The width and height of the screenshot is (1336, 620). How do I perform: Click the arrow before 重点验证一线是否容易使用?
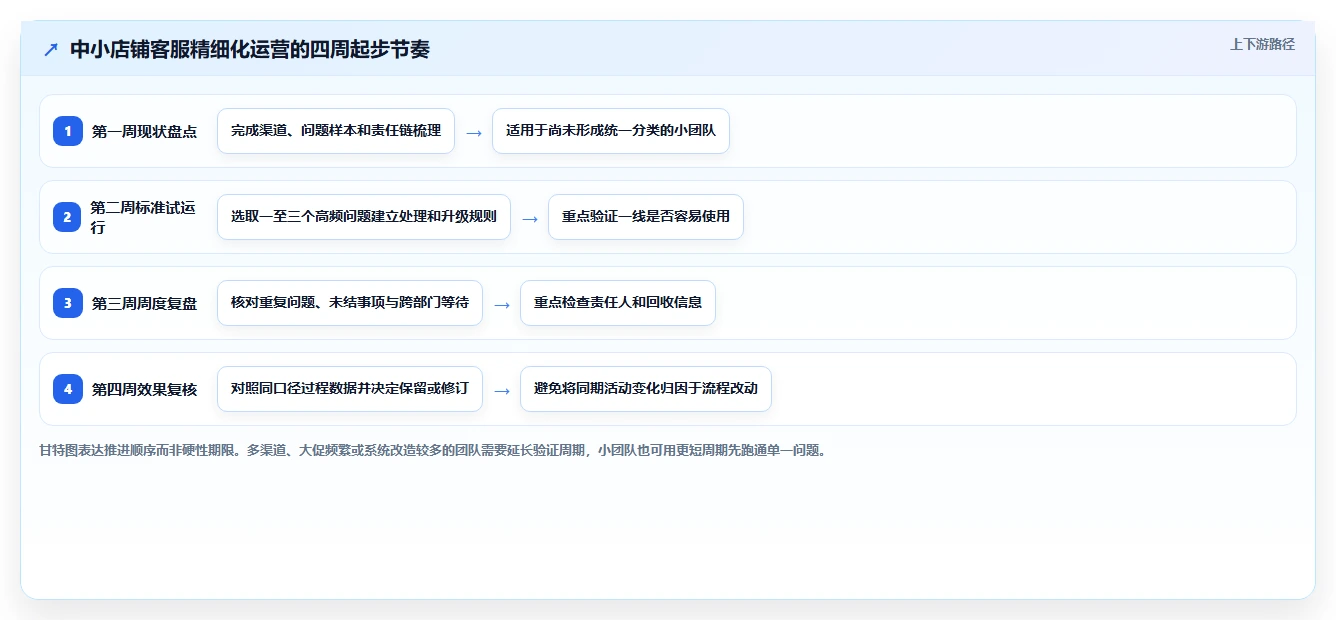(530, 218)
